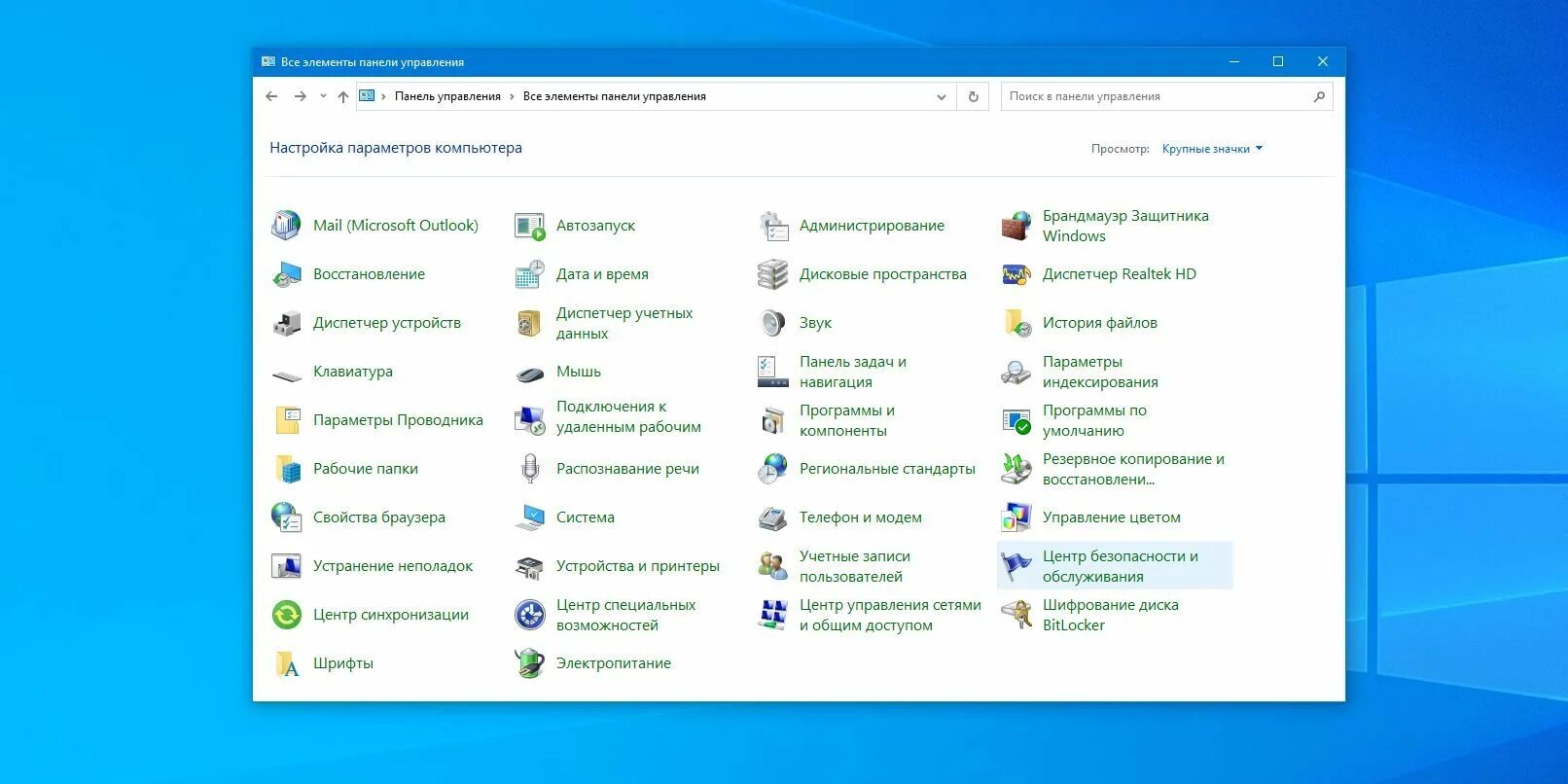The width and height of the screenshot is (1568, 784).
Task: Open Подключения к удаленным рабочим link
Action: click(x=628, y=416)
